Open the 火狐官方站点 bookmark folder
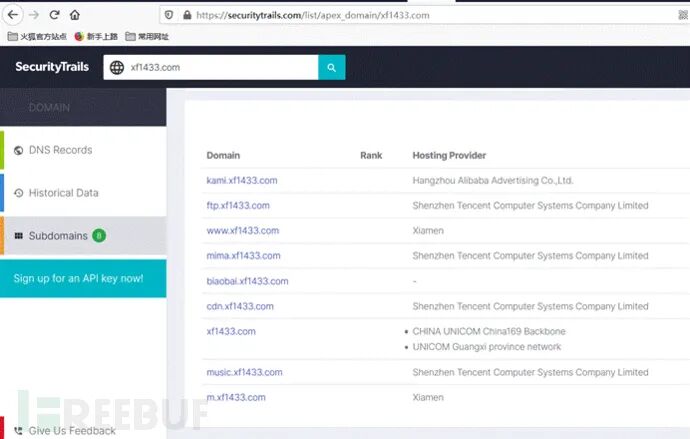690x439 pixels. [x=37, y=37]
